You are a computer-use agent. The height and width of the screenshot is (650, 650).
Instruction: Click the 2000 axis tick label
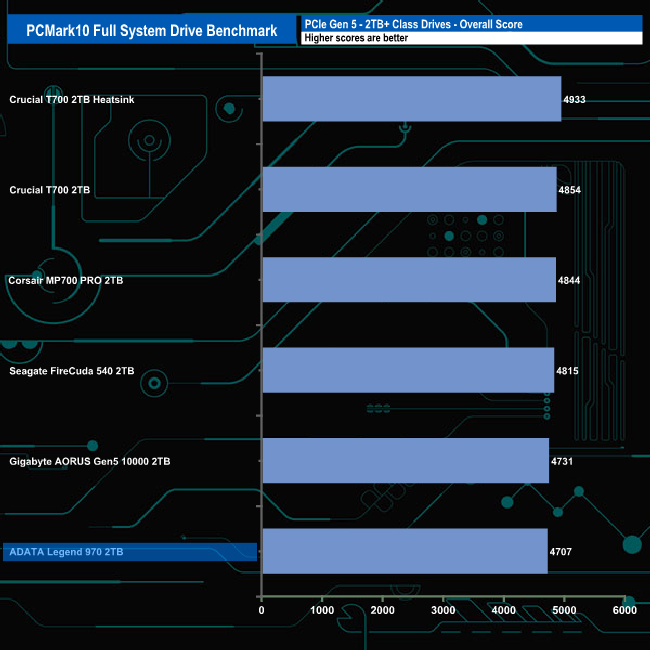pyautogui.click(x=383, y=610)
